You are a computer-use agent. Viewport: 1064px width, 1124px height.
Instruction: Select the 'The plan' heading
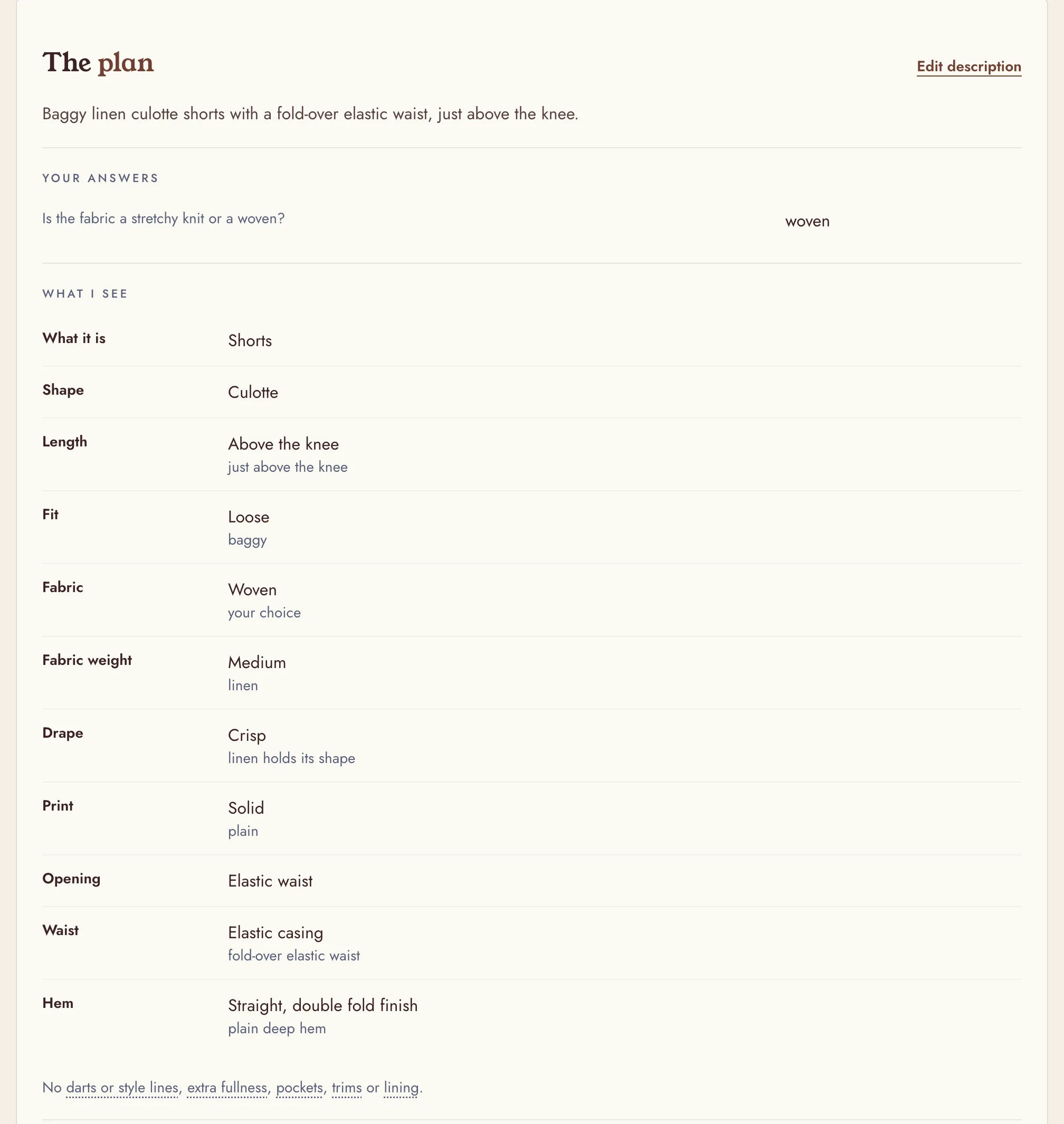coord(98,62)
